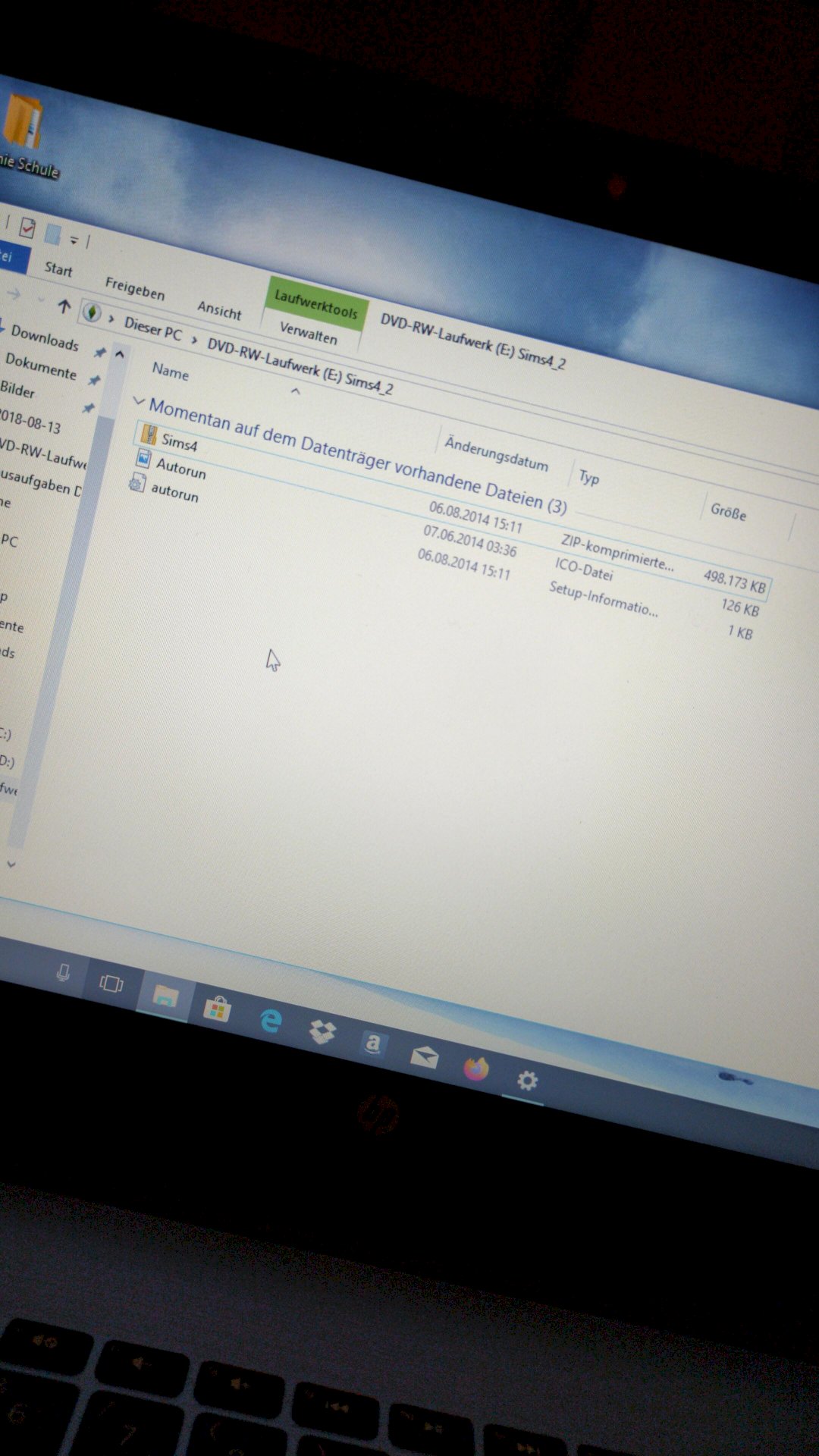This screenshot has height=1456, width=819.
Task: Expand breadcrumb chevron after Dieser PC
Action: pos(194,340)
